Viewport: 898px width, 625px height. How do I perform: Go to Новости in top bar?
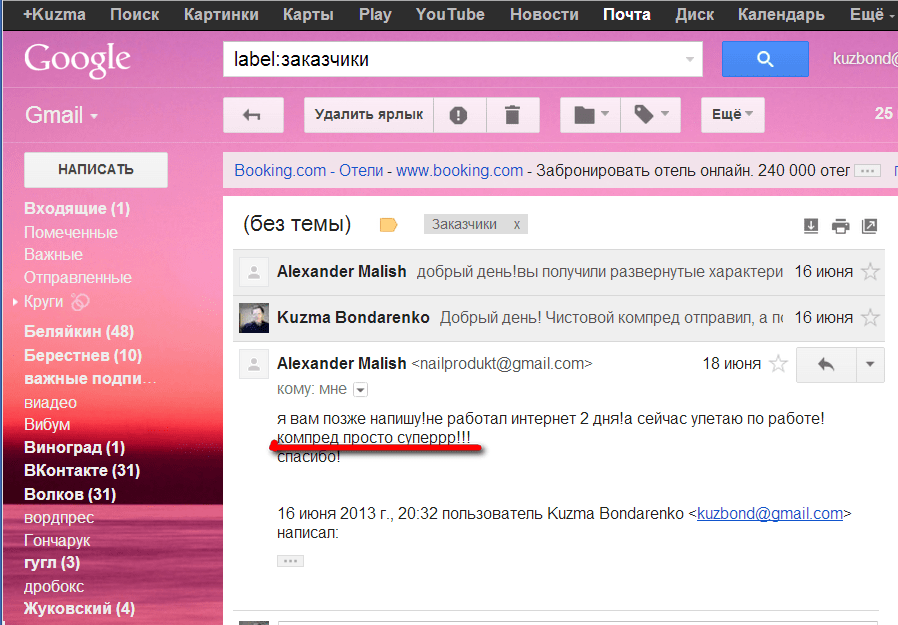(x=544, y=14)
